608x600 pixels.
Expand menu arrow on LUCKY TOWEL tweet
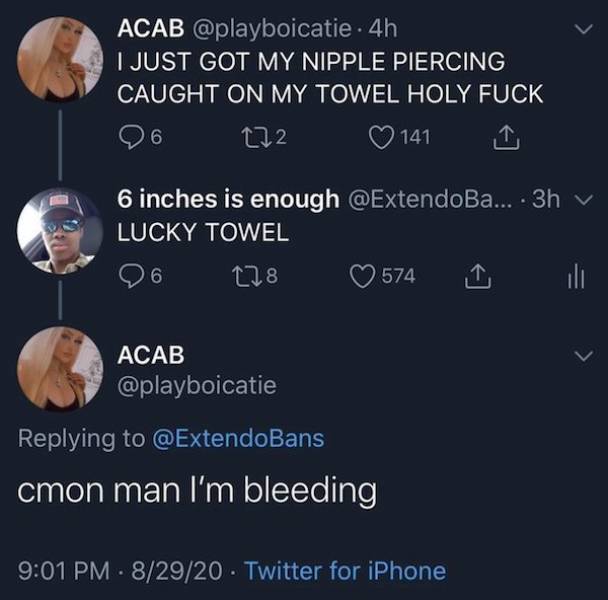[x=586, y=198]
